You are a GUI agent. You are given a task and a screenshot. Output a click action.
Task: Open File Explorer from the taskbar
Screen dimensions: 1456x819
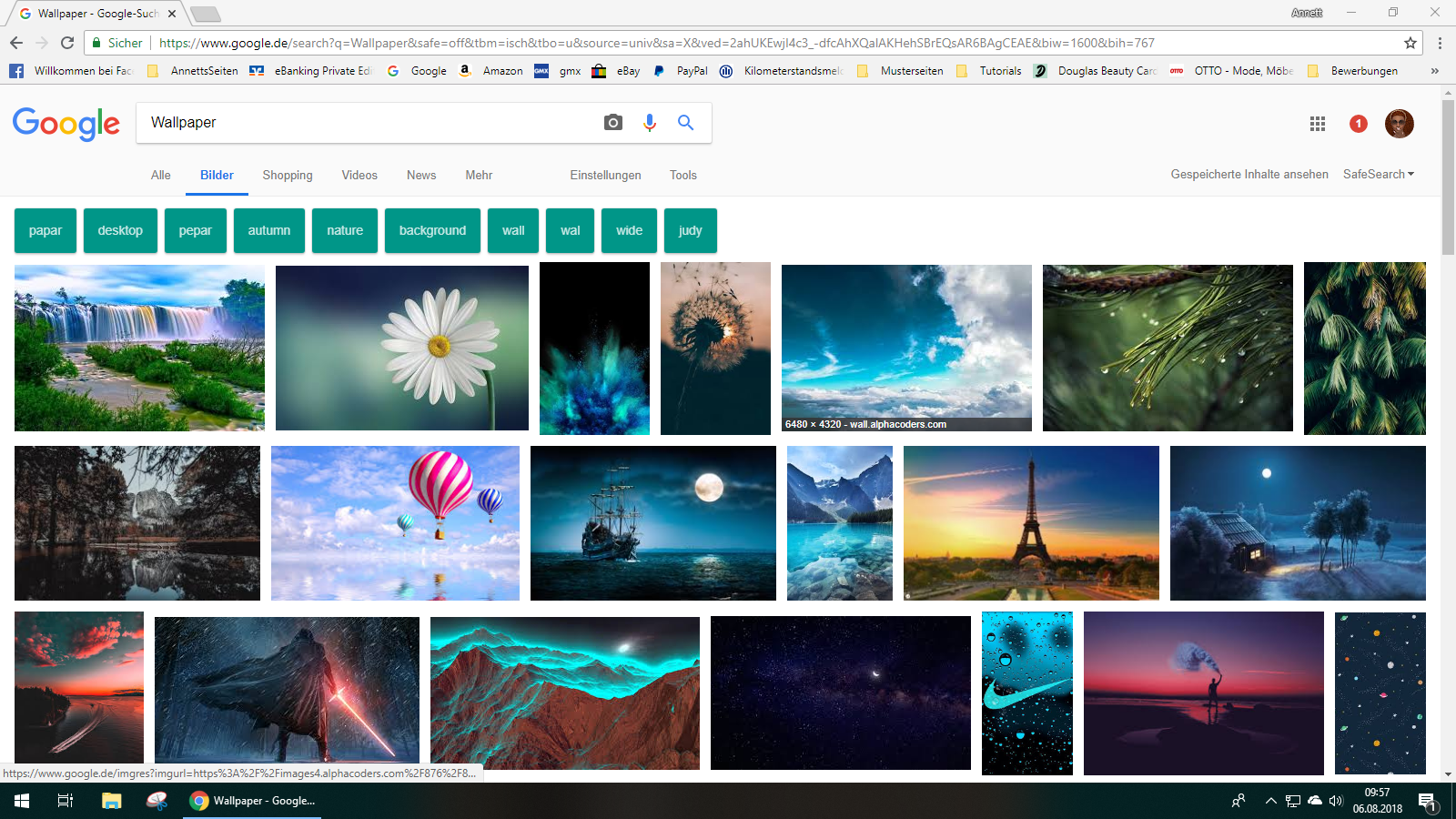point(111,801)
